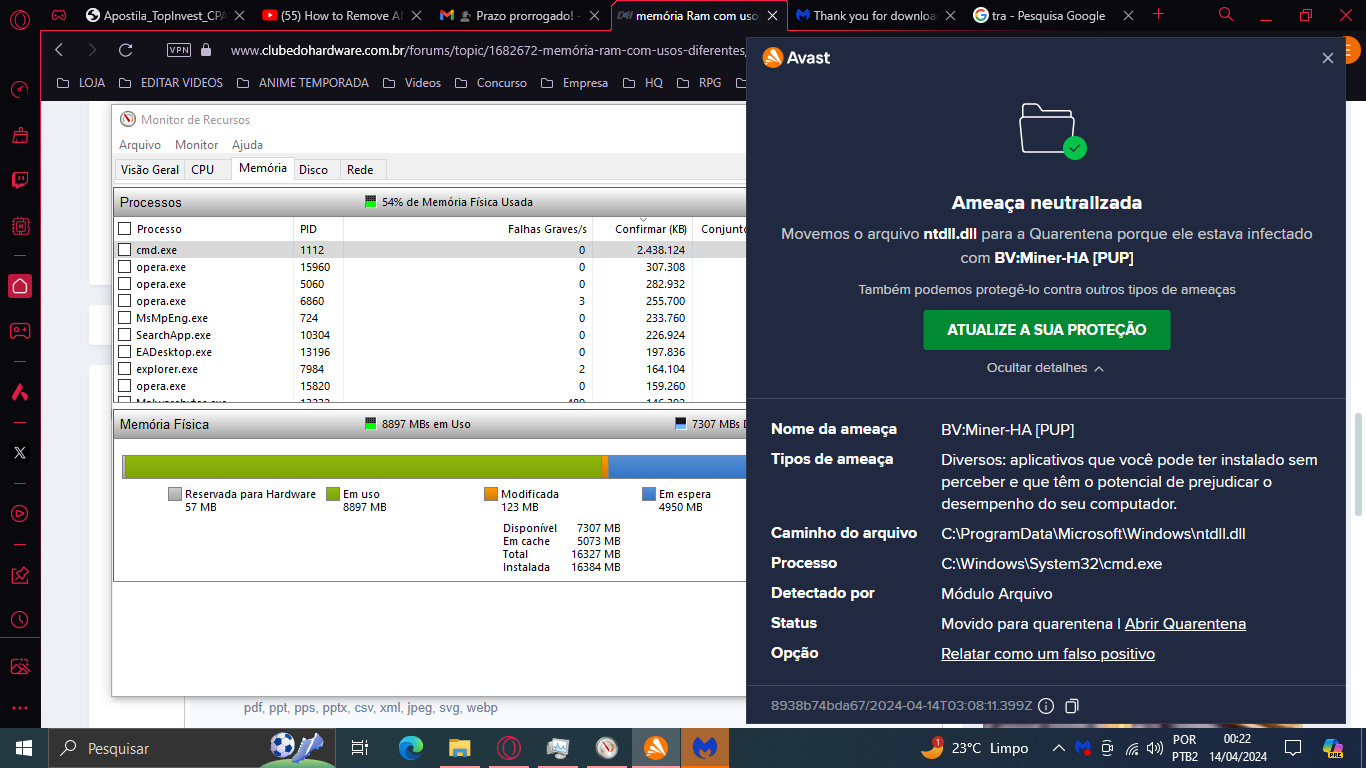Click ATUALIZE A SUA PROTEÇÃO button
Image resolution: width=1366 pixels, height=768 pixels.
coord(1047,330)
